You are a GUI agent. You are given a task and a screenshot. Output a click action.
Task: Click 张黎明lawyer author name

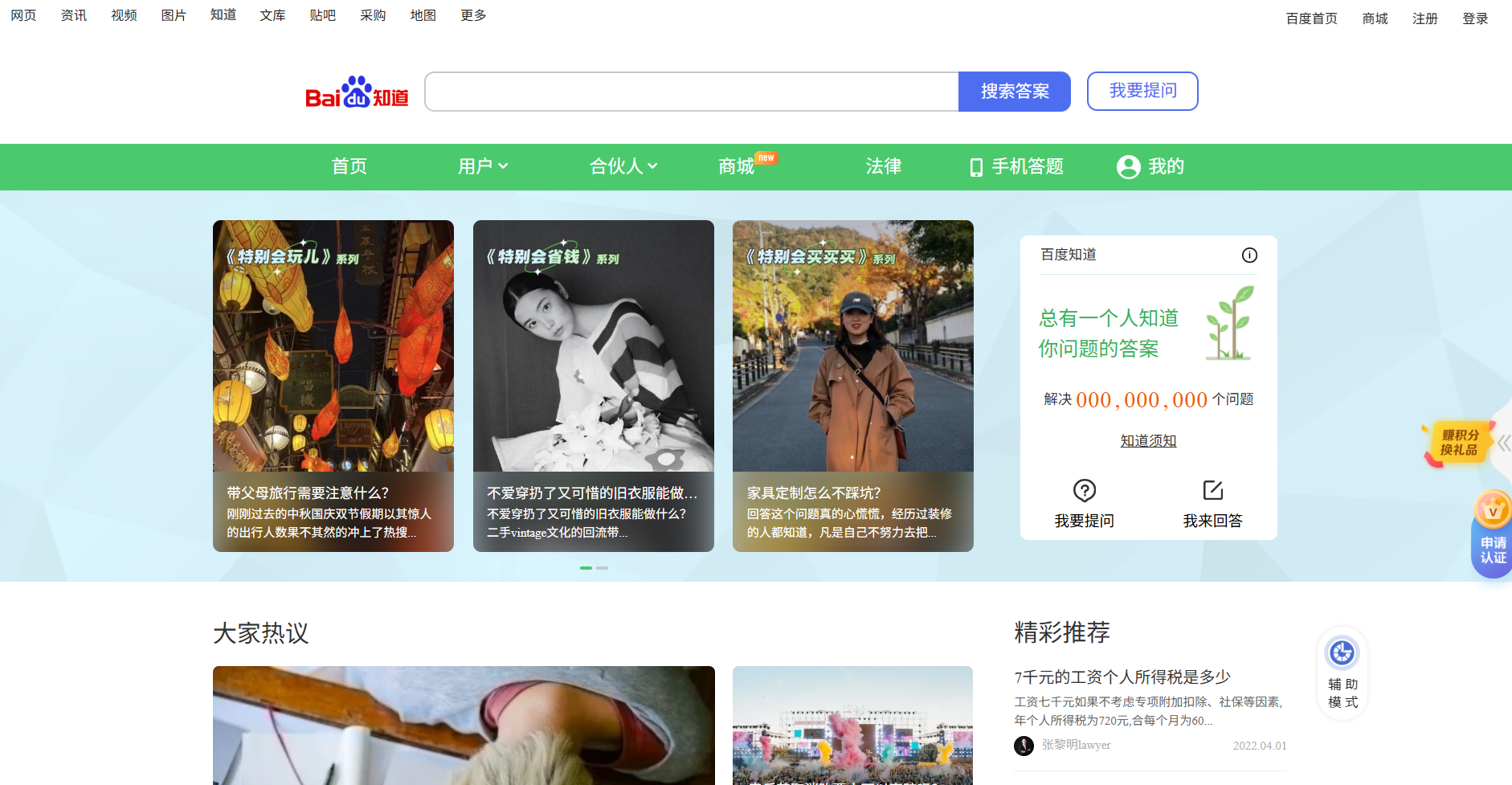[x=1077, y=746]
